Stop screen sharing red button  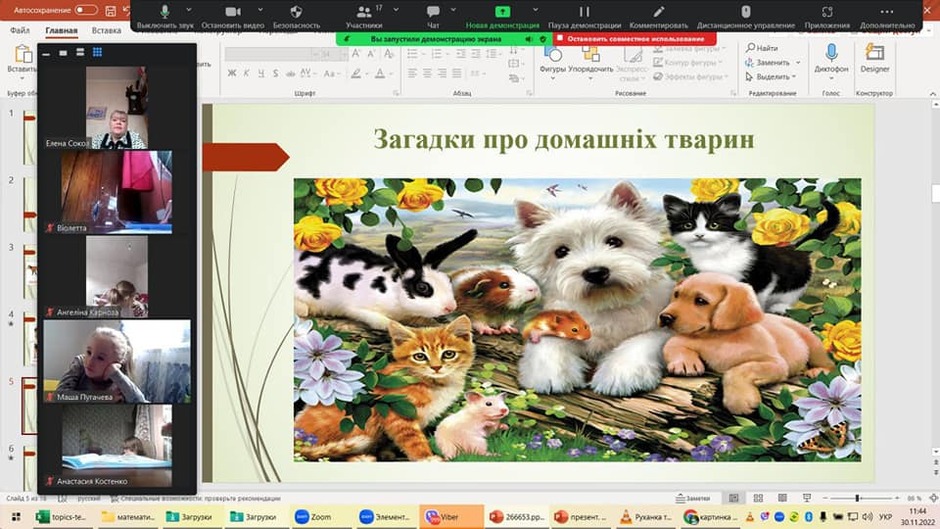tap(634, 38)
